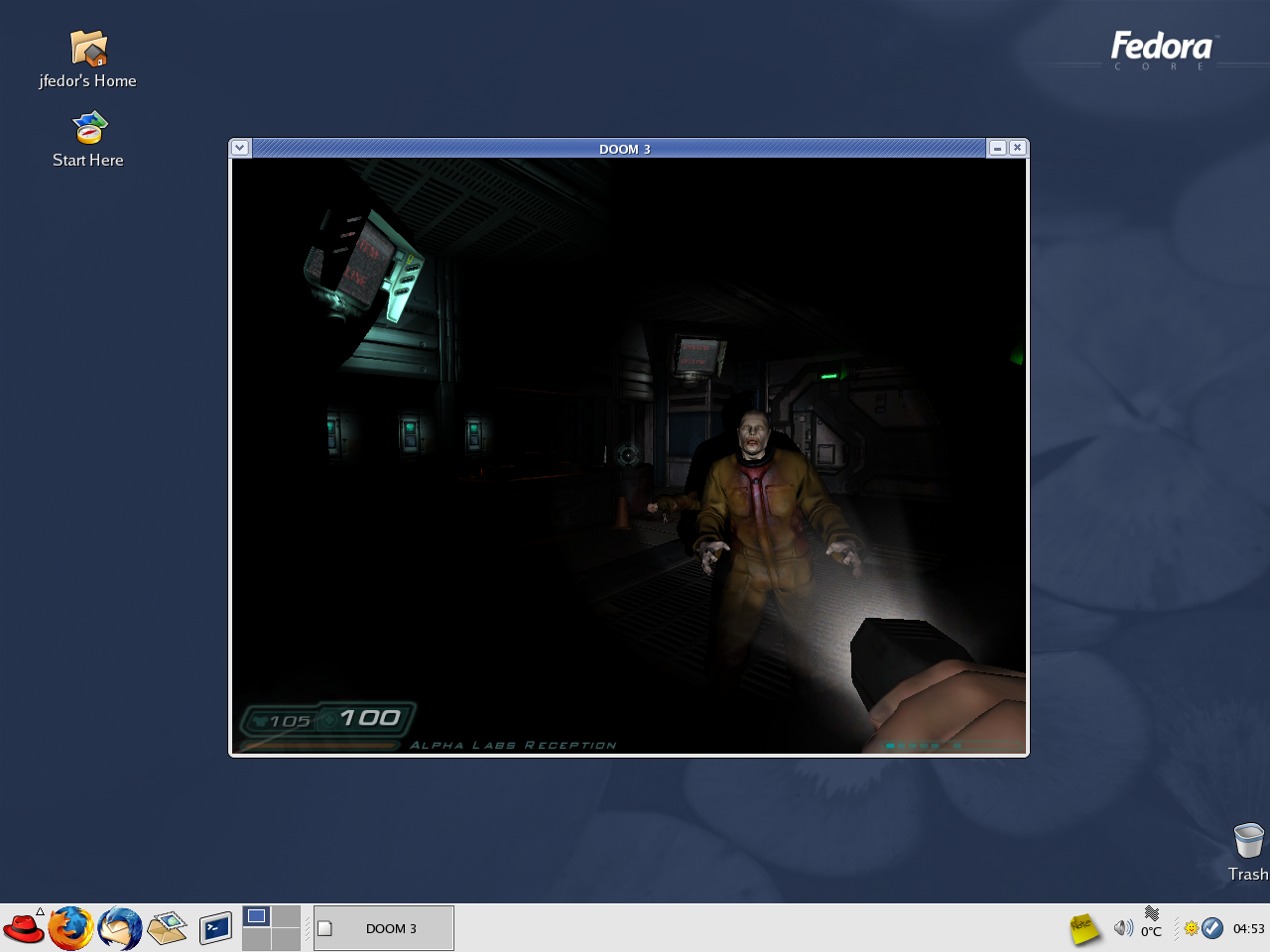
Task: Open the yellow sticky Note applet
Action: [x=1084, y=928]
